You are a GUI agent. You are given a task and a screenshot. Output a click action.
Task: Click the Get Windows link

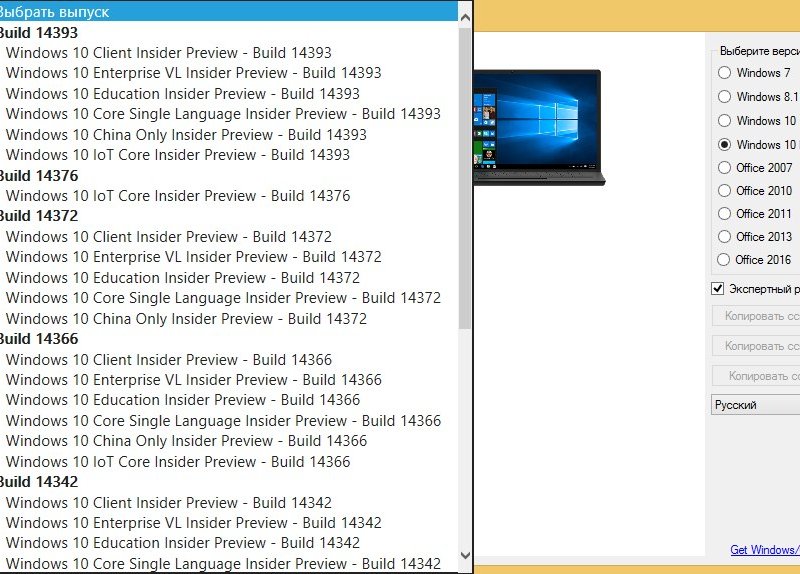click(765, 550)
